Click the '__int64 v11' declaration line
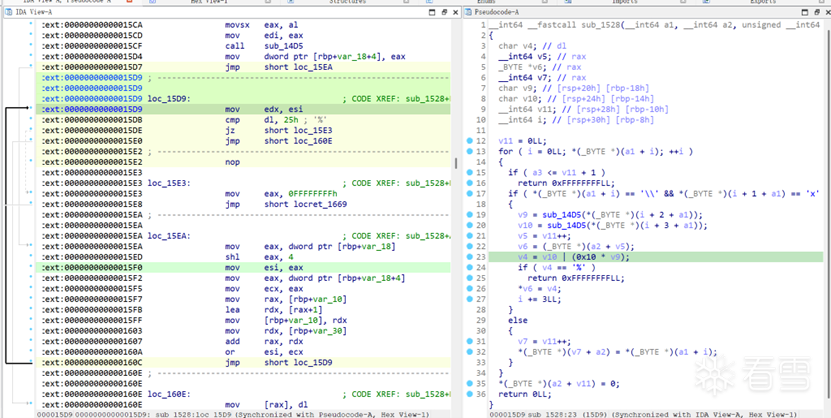This screenshot has height=418, width=831. coord(583,109)
